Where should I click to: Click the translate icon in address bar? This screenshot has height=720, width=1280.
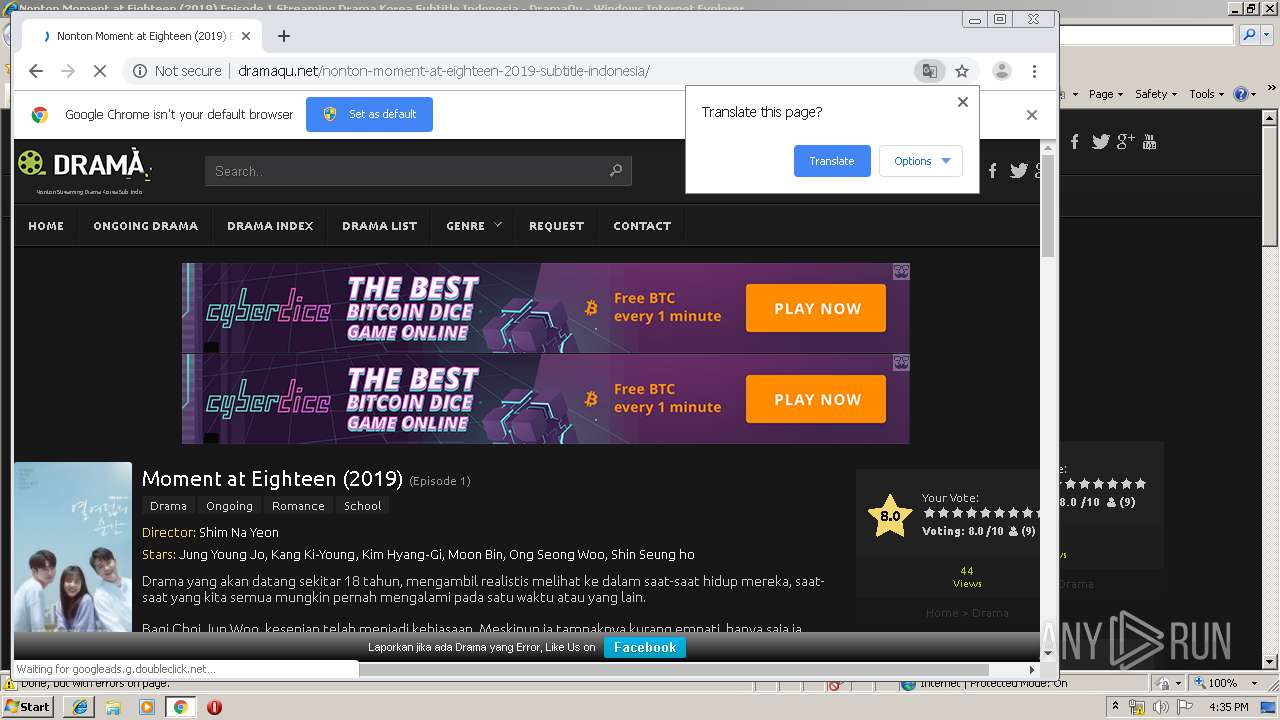click(930, 71)
